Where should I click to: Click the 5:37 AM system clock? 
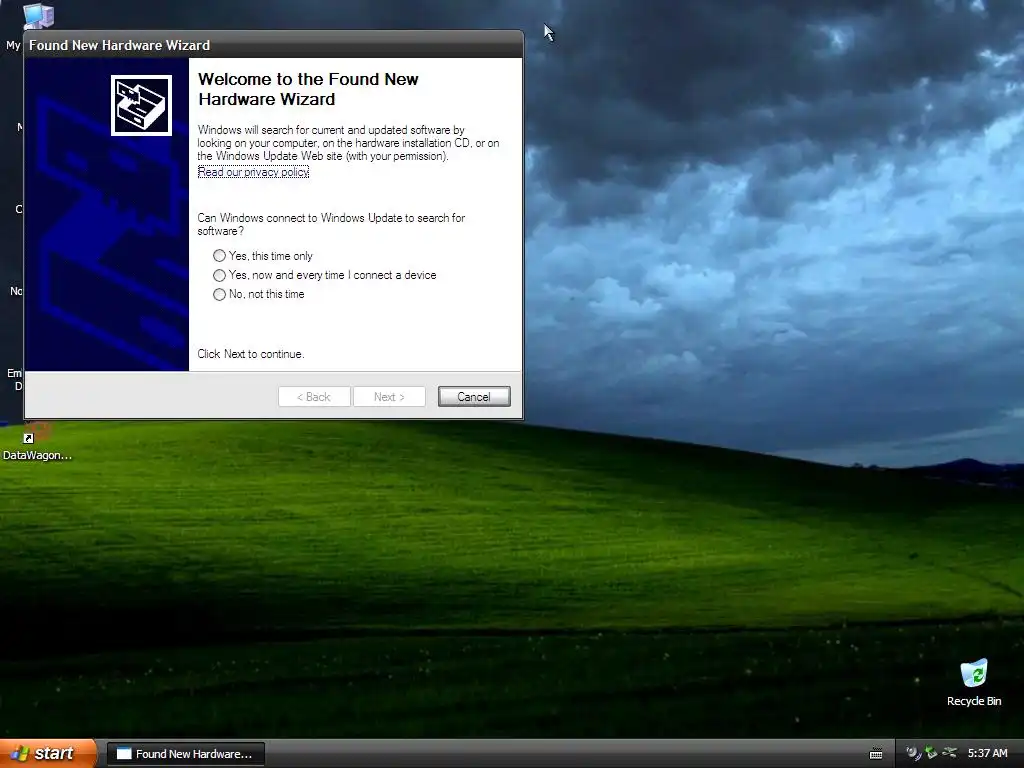(987, 754)
